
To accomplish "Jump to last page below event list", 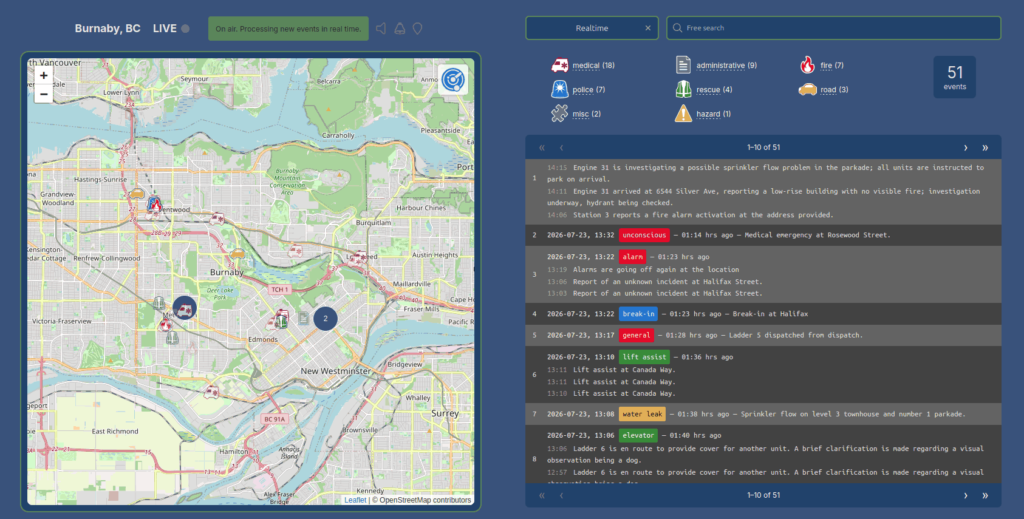I will click(985, 495).
